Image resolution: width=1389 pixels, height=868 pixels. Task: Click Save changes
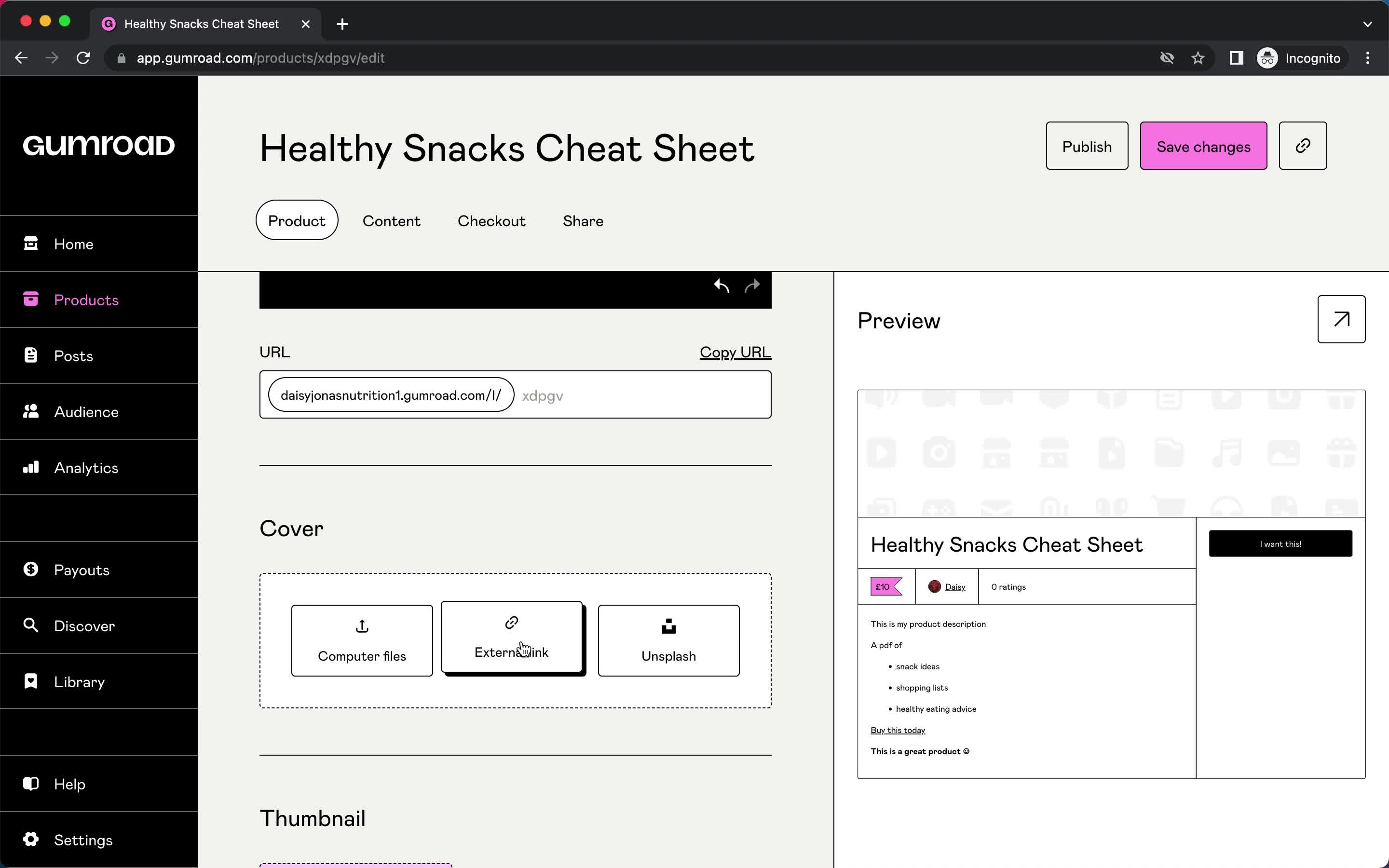pyautogui.click(x=1203, y=146)
